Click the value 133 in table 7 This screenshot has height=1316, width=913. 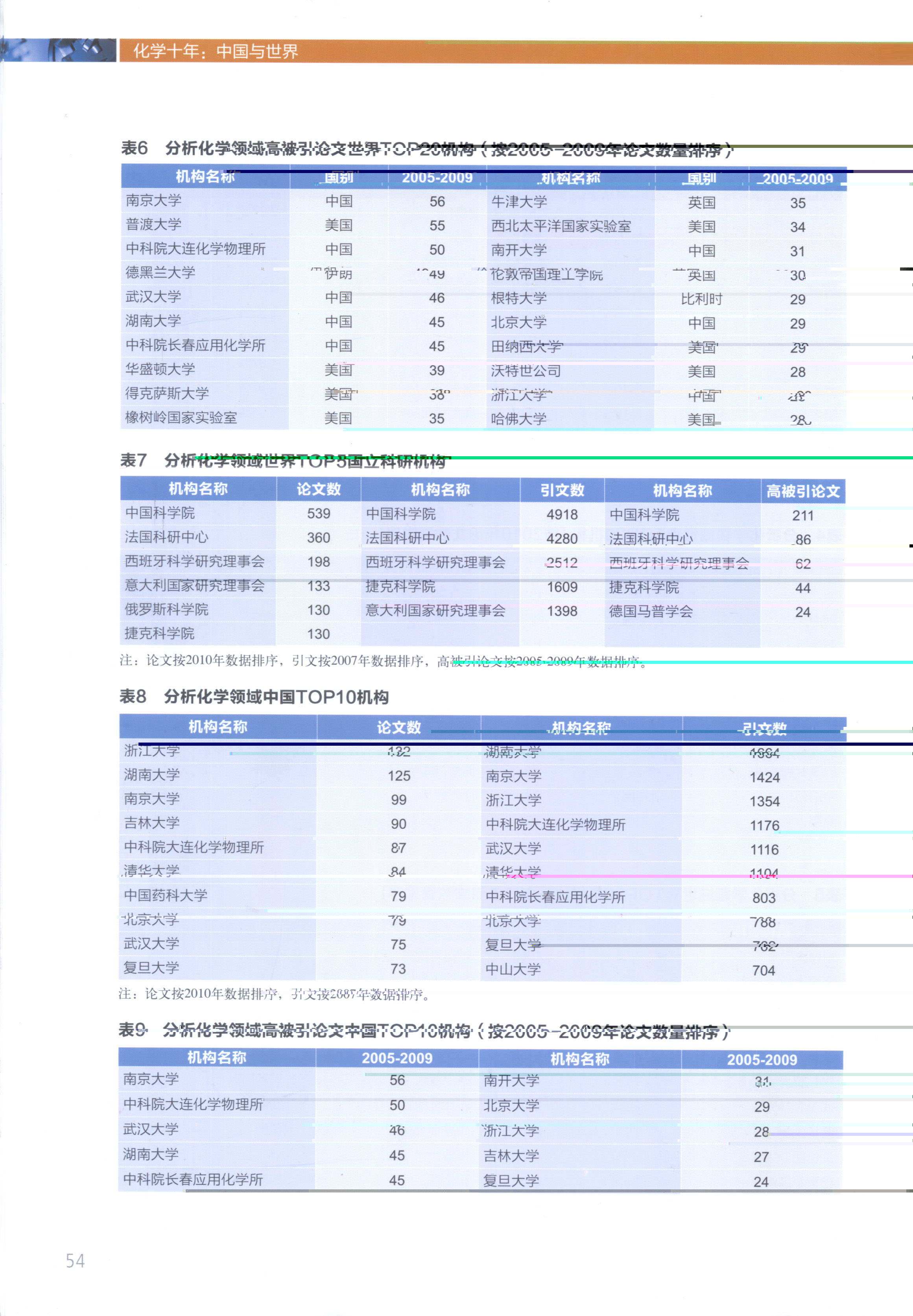tap(319, 586)
